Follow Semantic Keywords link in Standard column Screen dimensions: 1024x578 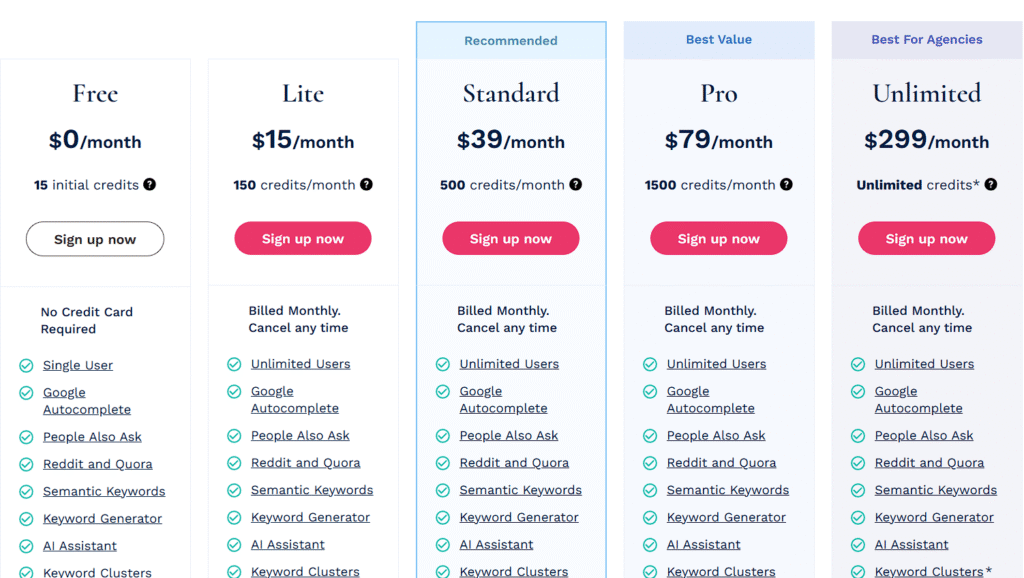520,490
